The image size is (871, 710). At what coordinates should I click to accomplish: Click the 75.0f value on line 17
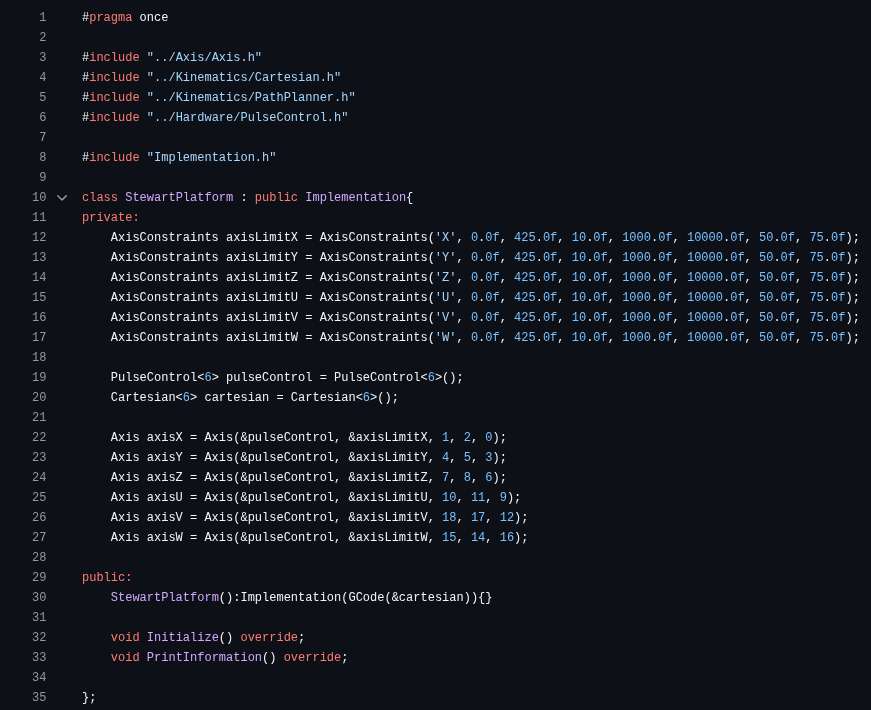[x=827, y=337]
